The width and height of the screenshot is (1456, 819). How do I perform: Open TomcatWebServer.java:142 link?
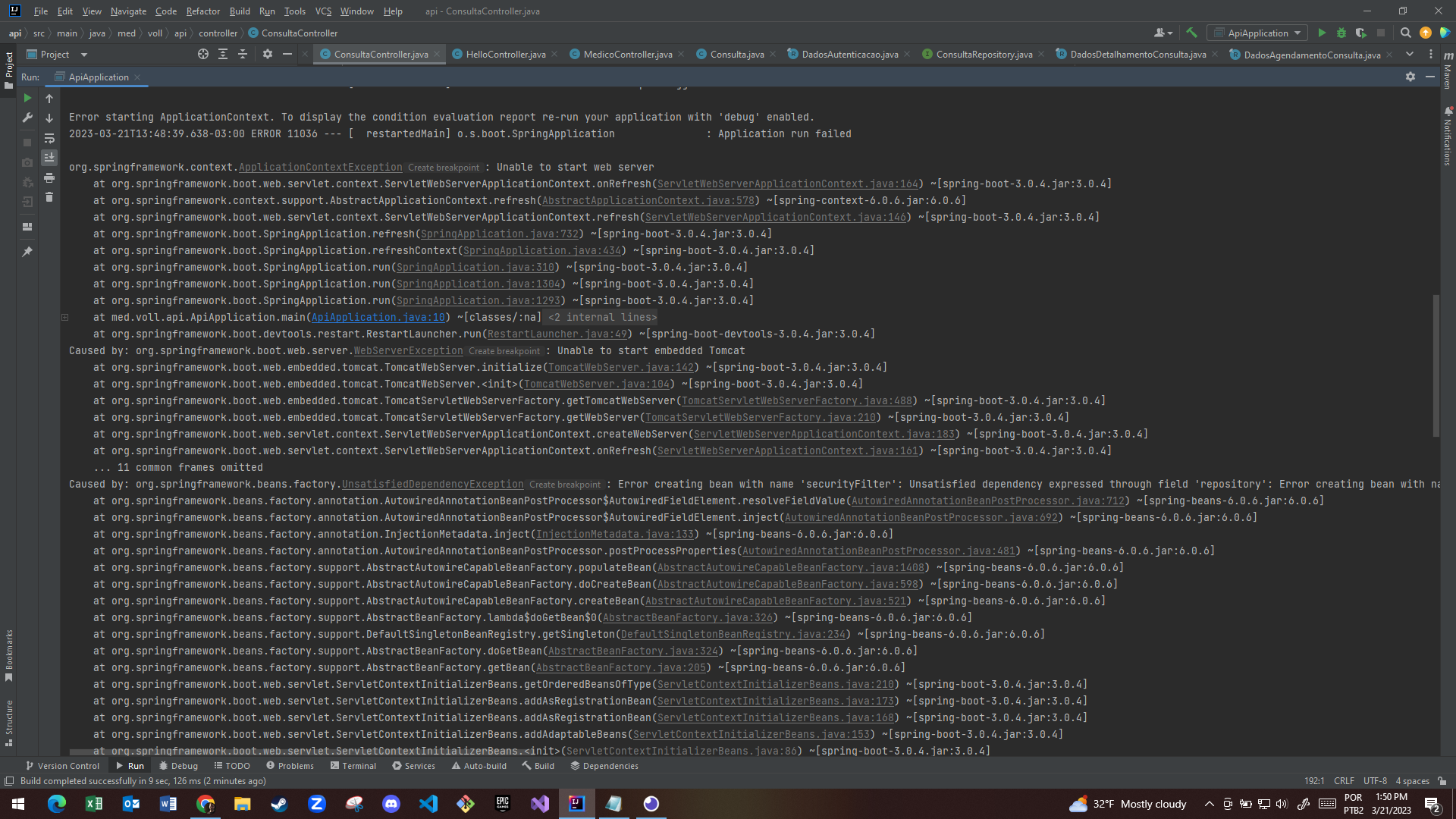click(621, 367)
